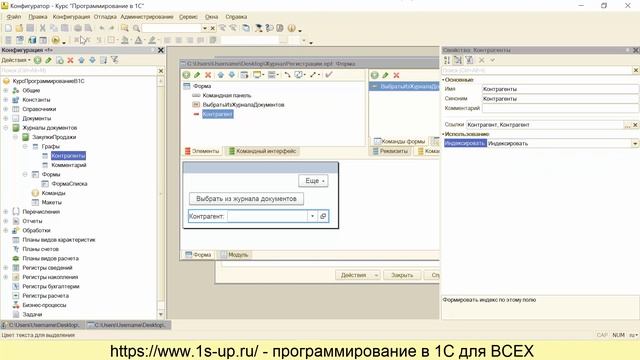Click the green Add icon in Конфигурация panel
The width and height of the screenshot is (640, 360).
coord(38,60)
